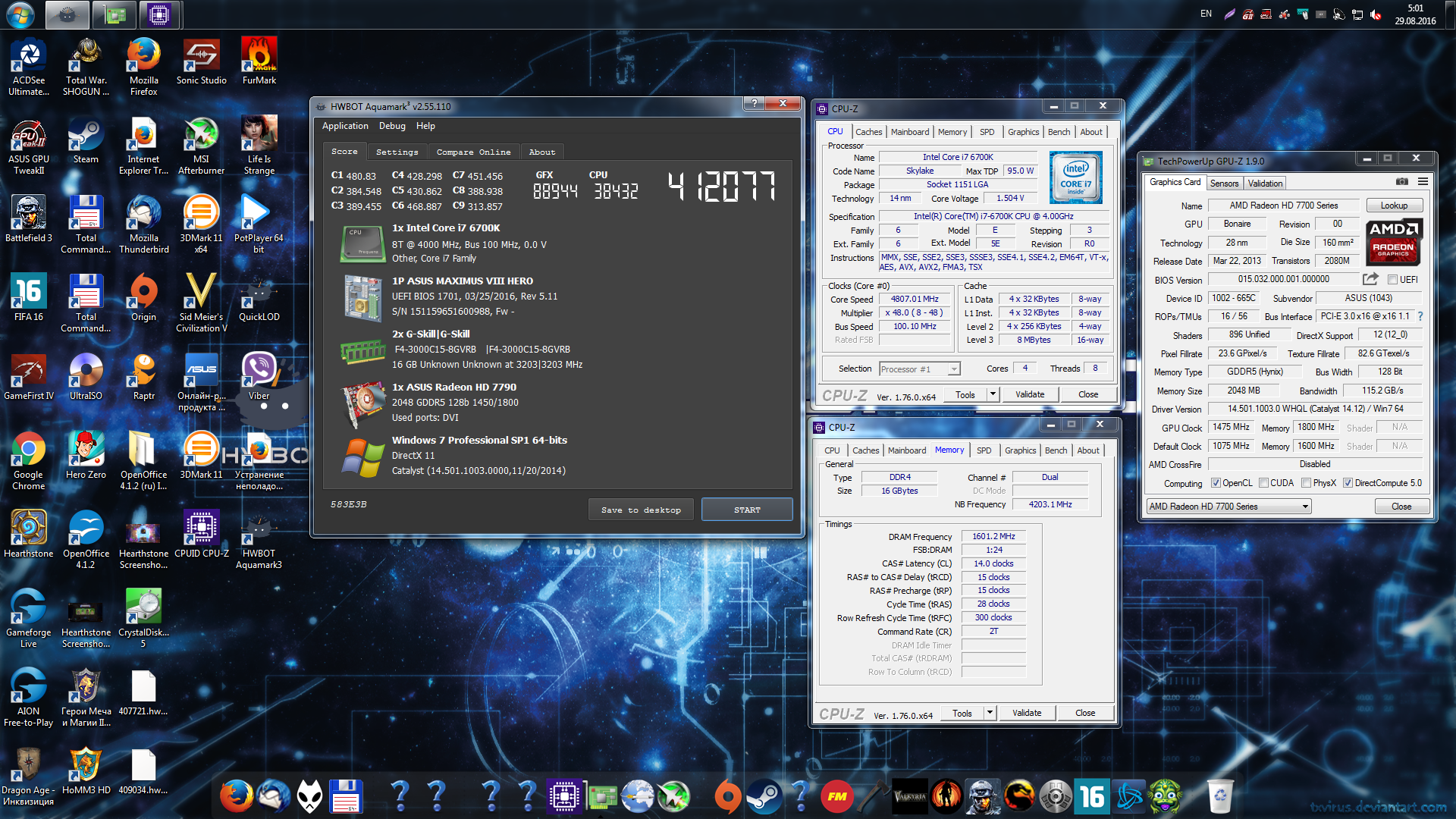This screenshot has height=819, width=1456.
Task: Toggle the UEFI checkbox in GPU-Z
Action: tap(1392, 279)
